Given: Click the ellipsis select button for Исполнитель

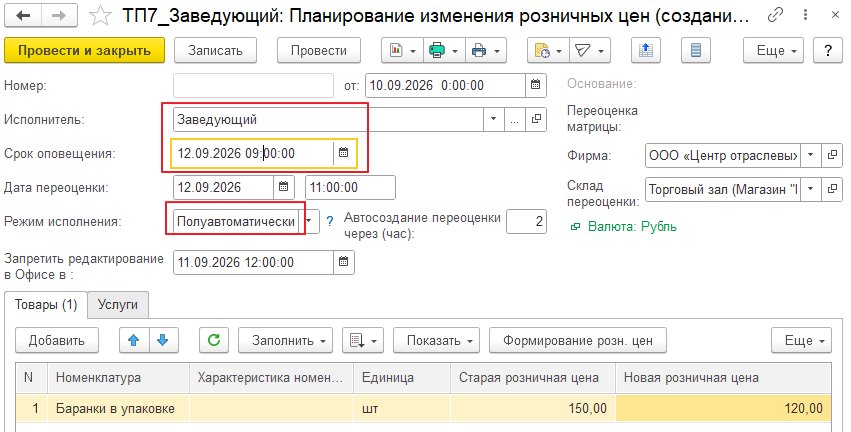Looking at the screenshot, I should coord(515,119).
